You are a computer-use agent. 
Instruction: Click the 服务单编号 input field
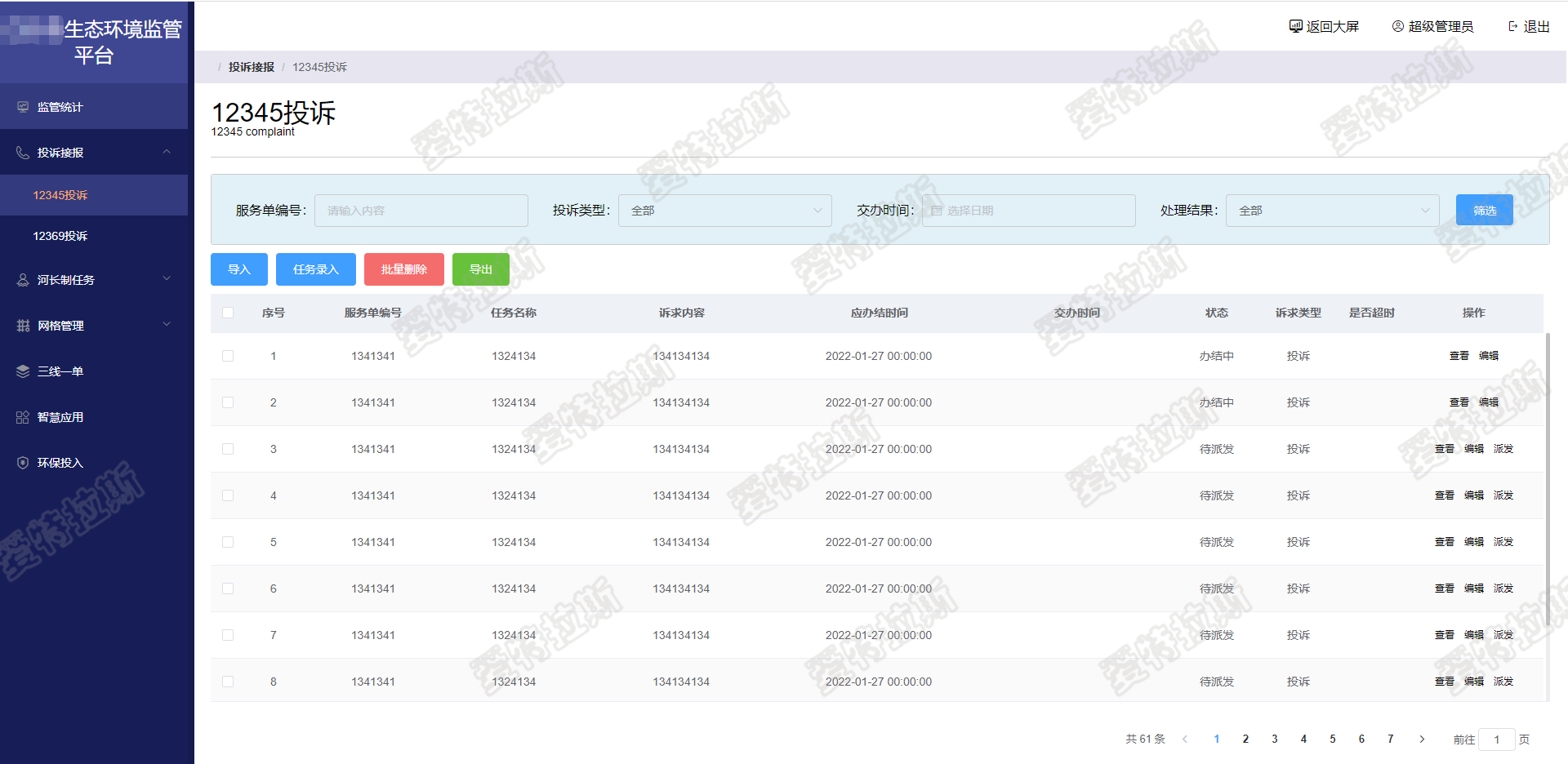coord(421,211)
